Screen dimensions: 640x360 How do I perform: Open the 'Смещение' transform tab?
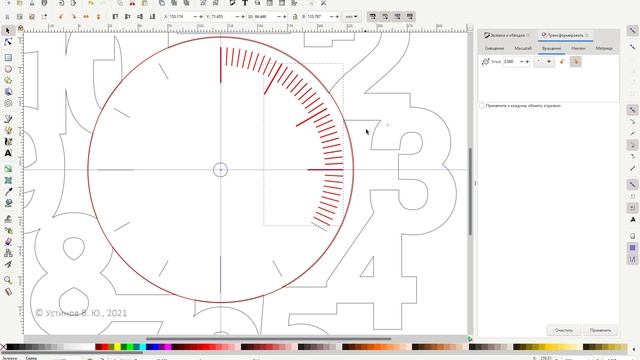[x=494, y=48]
